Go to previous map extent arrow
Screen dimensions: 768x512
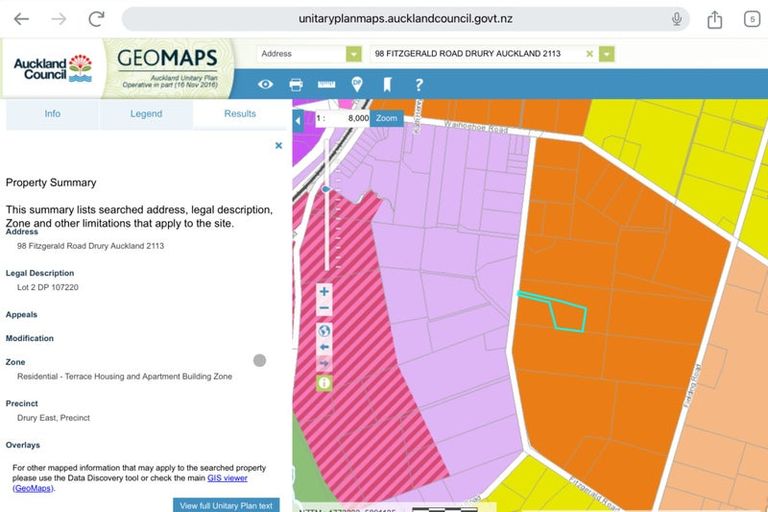[324, 347]
